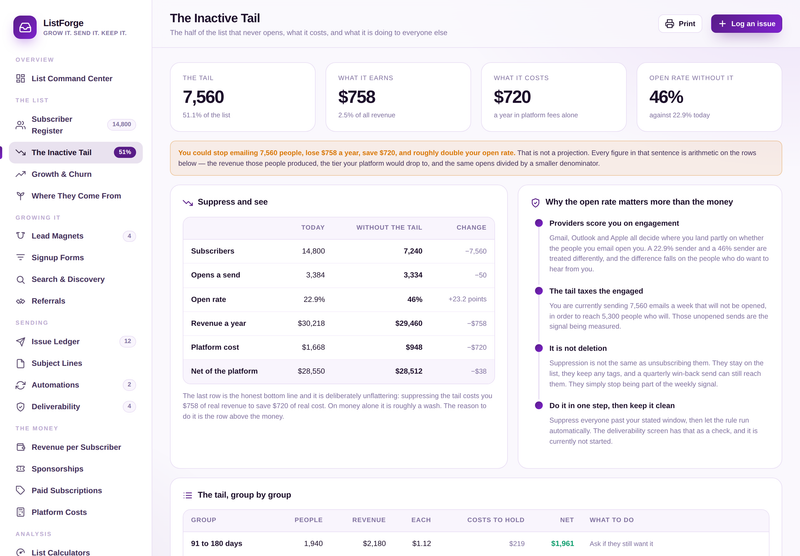Image resolution: width=800 pixels, height=556 pixels.
Task: Go to Platform Costs
Action: click(76, 512)
